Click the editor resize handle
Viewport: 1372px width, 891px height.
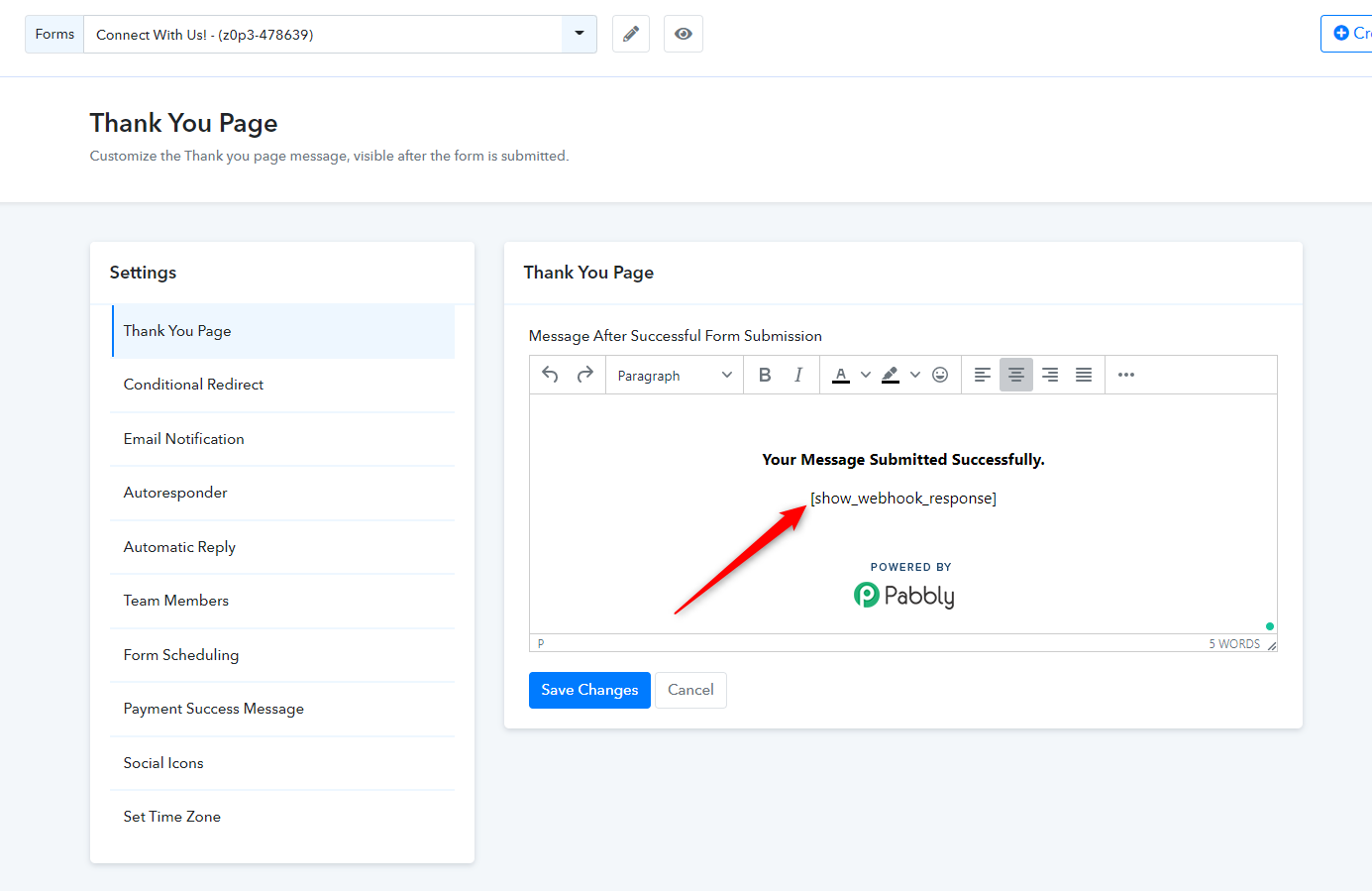click(1271, 645)
